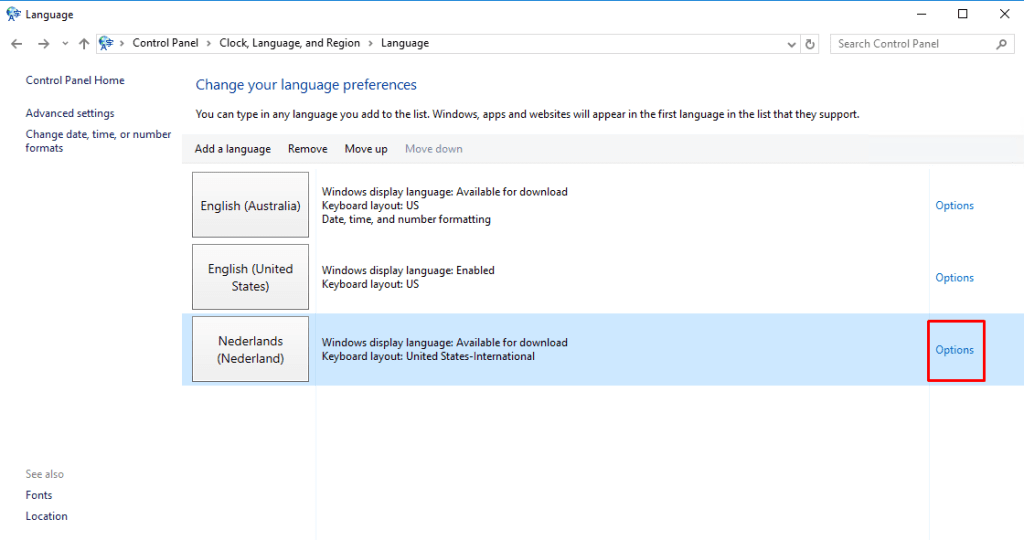Open recent locations dropdown arrow
1024x540 pixels.
[x=65, y=44]
